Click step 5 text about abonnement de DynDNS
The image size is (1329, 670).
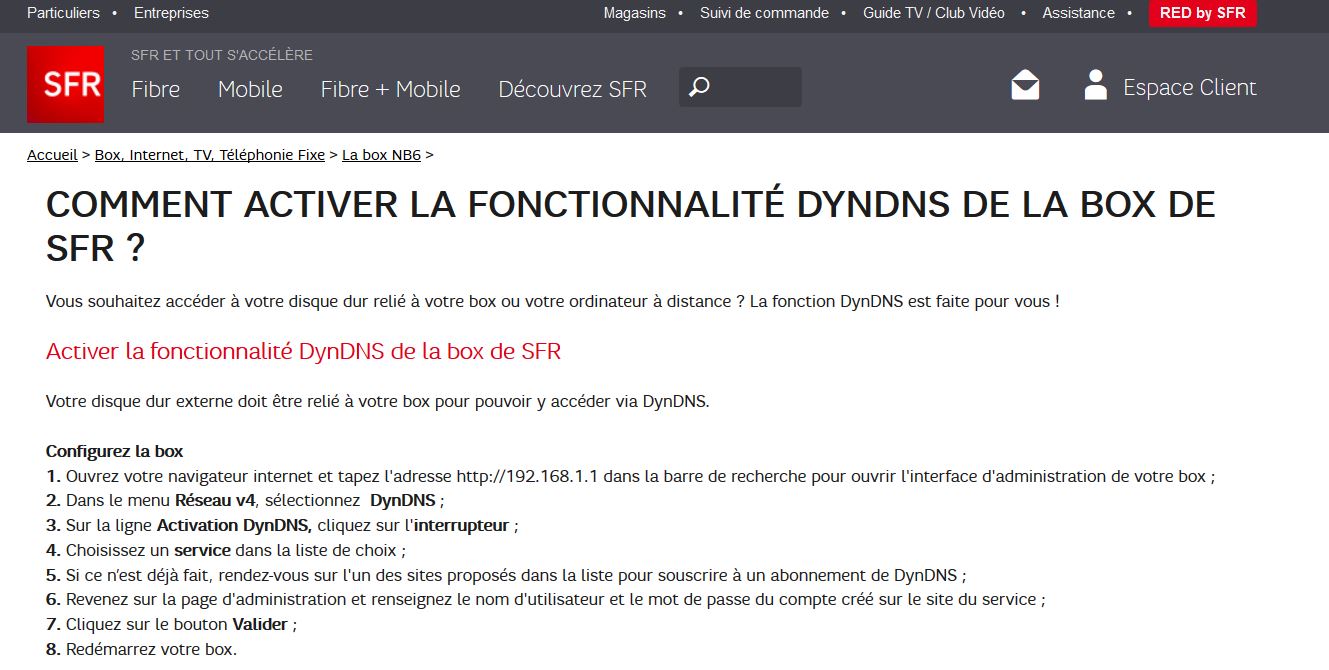506,575
